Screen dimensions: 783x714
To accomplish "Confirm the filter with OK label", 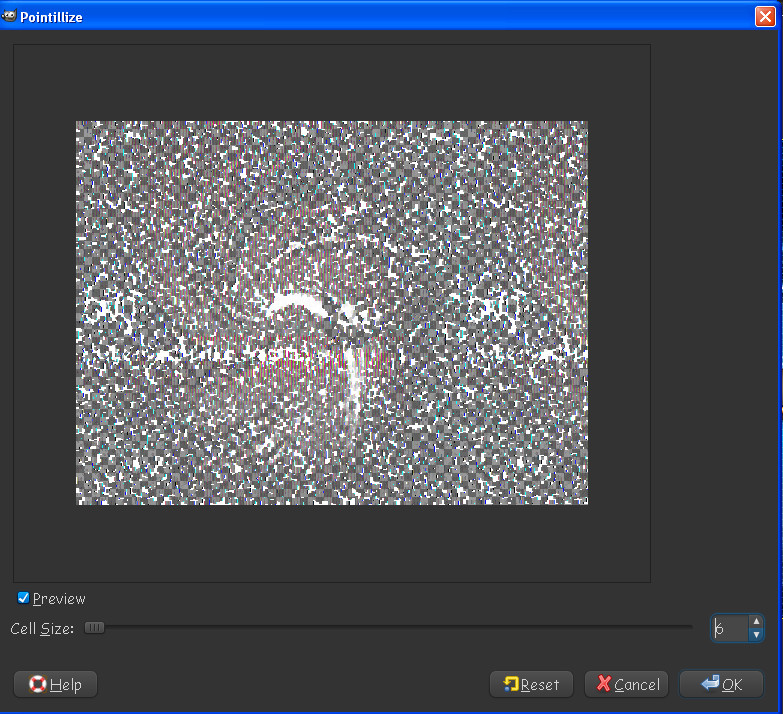I will coord(732,685).
